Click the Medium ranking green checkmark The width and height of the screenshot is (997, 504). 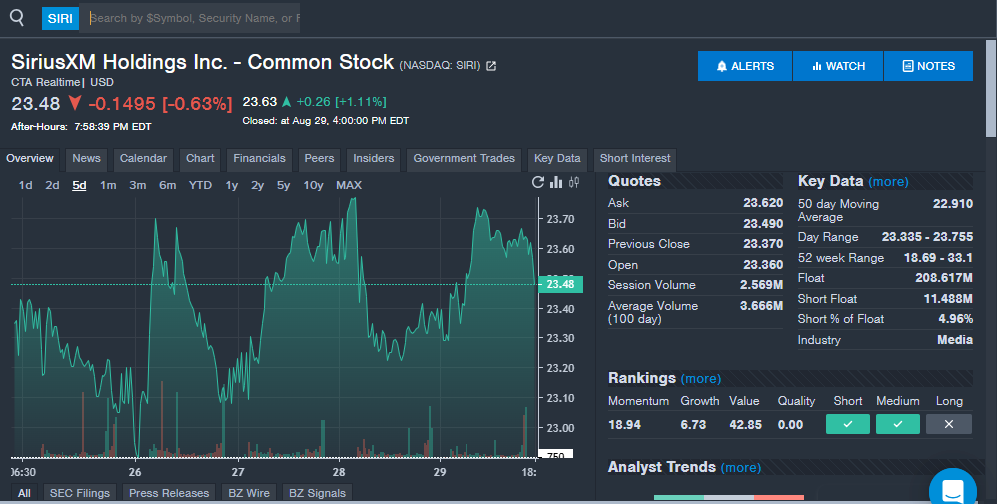pyautogui.click(x=898, y=424)
